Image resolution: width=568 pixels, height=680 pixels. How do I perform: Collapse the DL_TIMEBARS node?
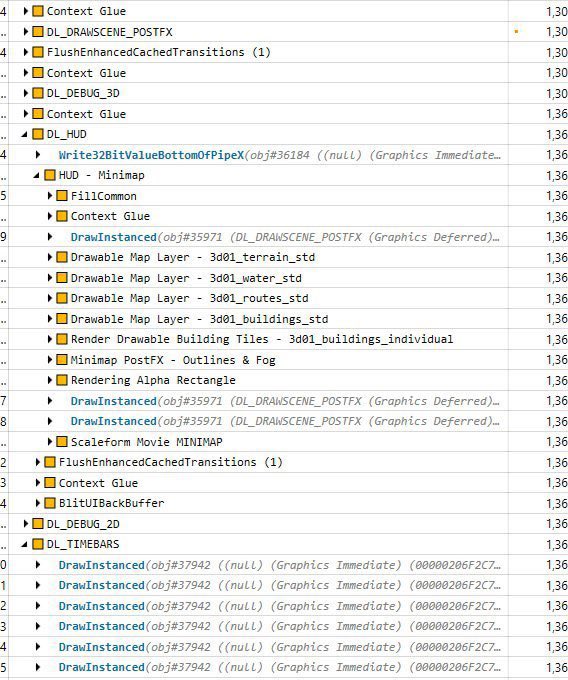click(25, 545)
